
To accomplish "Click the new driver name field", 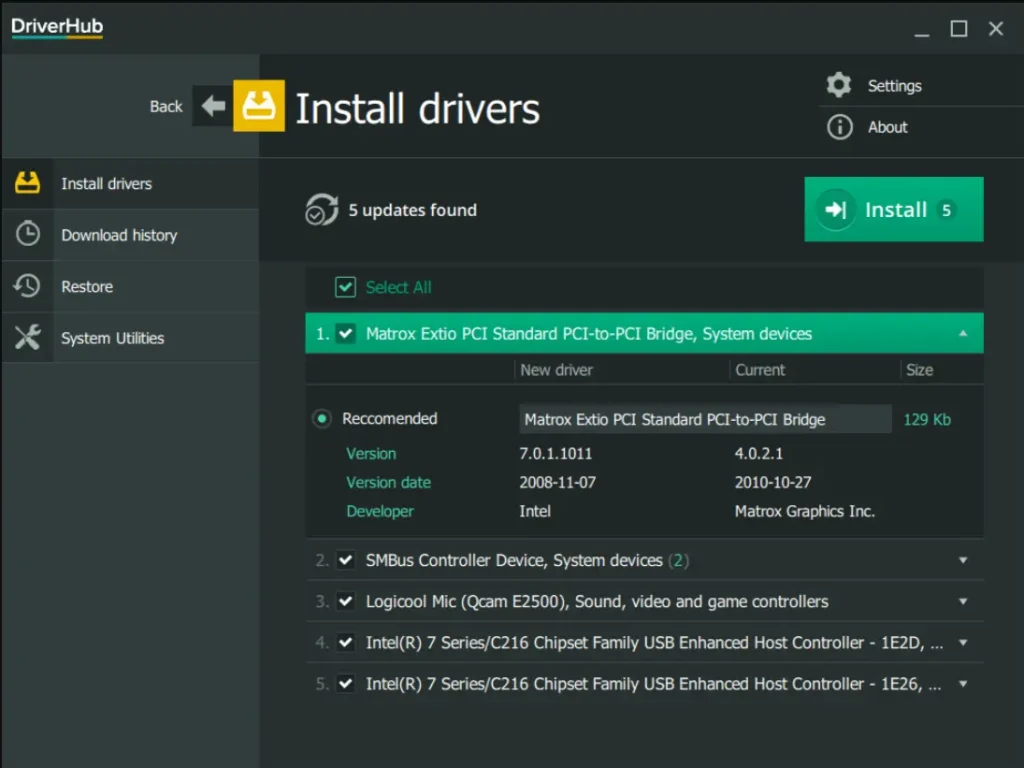I will [704, 418].
